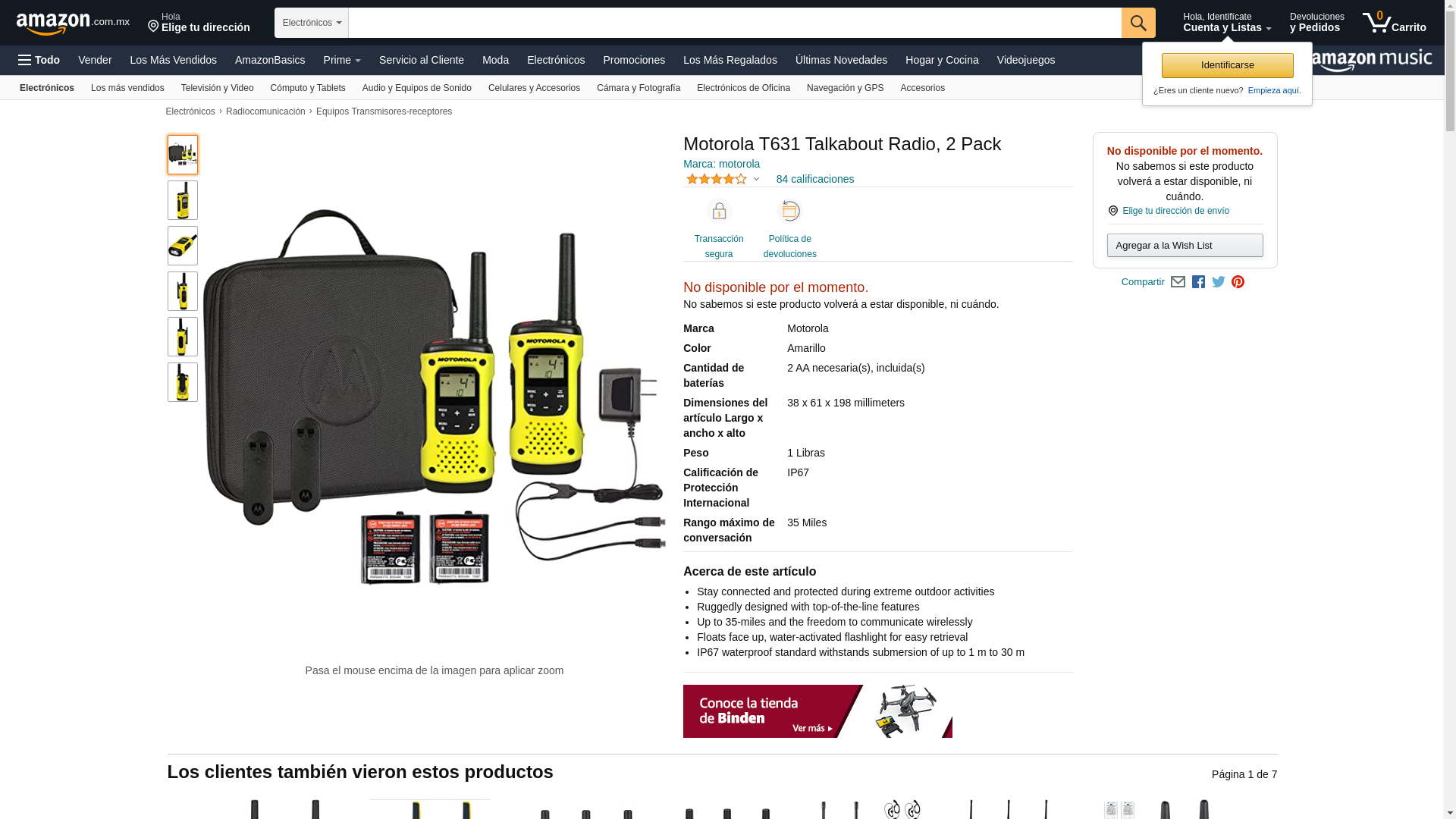
Task: Go to the Amazon.com.mx home logo
Action: [x=73, y=24]
